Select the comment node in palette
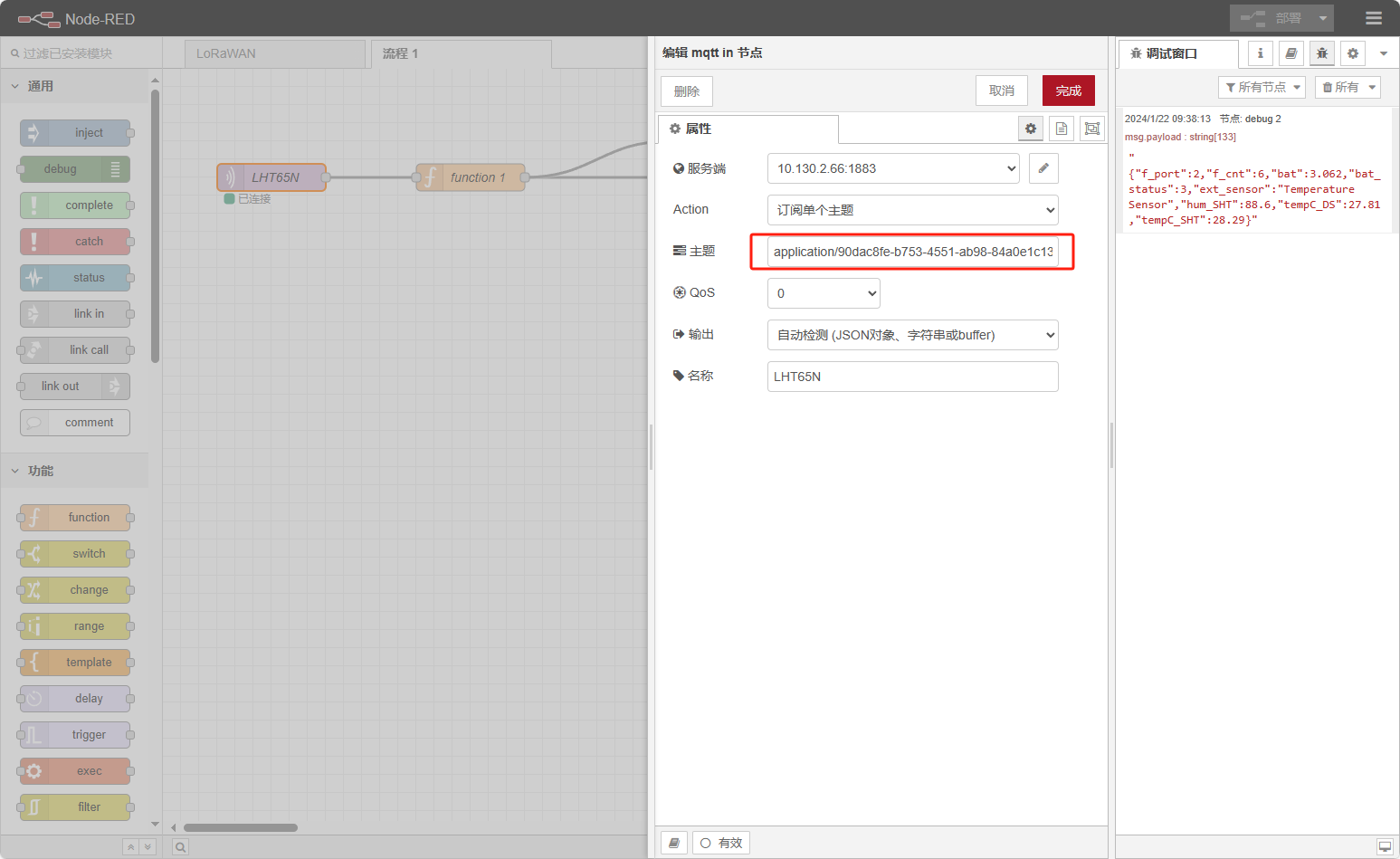The image size is (1400, 859). click(x=75, y=423)
